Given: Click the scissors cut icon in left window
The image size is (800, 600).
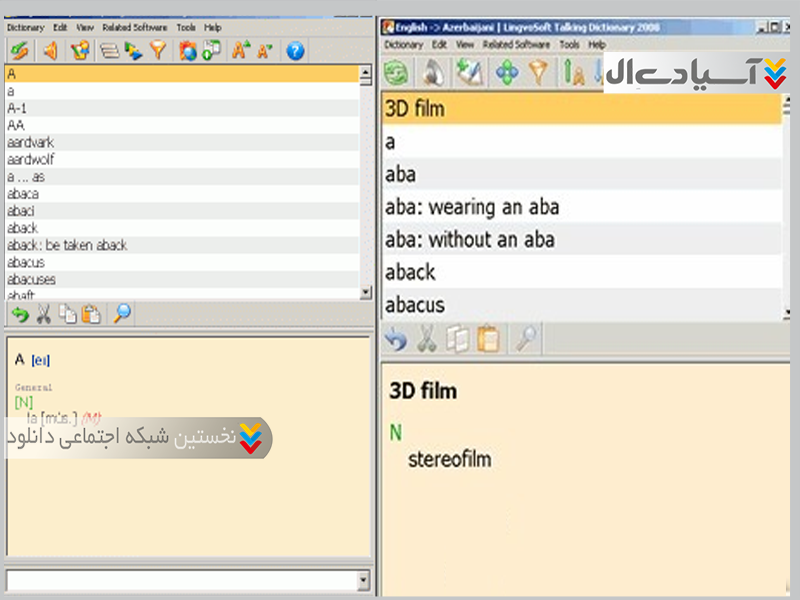Looking at the screenshot, I should [x=44, y=314].
